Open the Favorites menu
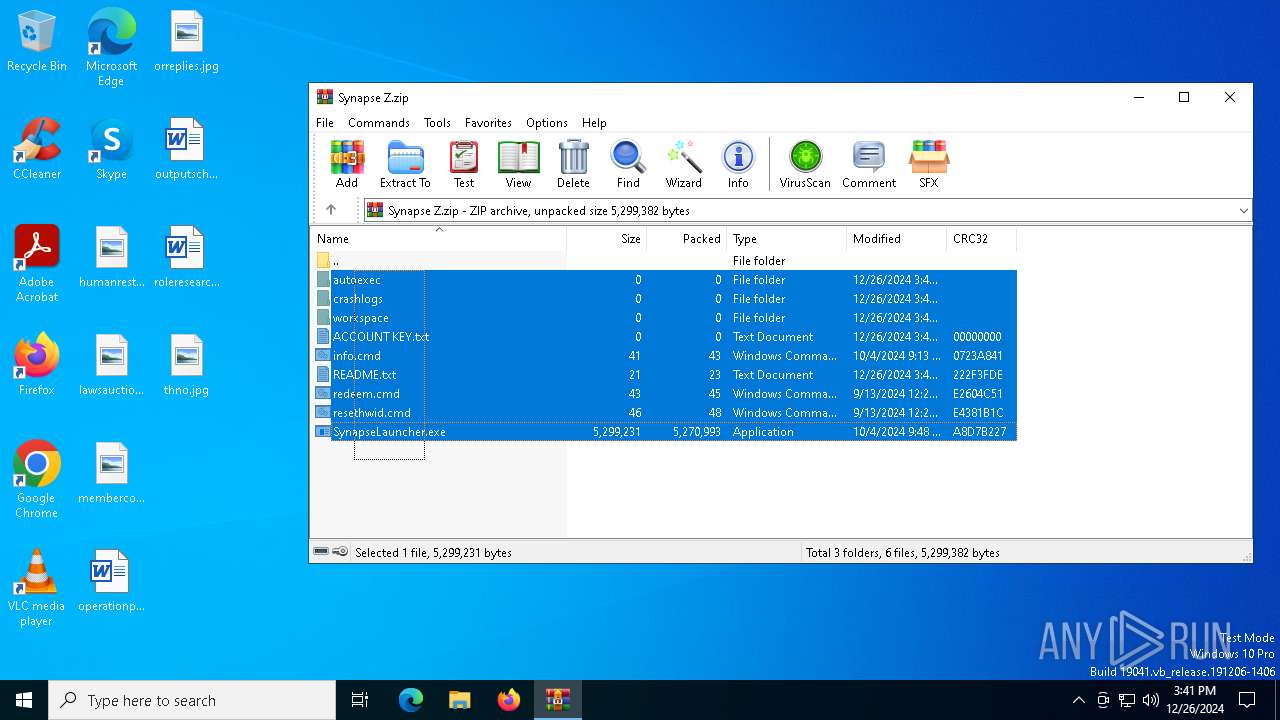 [x=488, y=123]
